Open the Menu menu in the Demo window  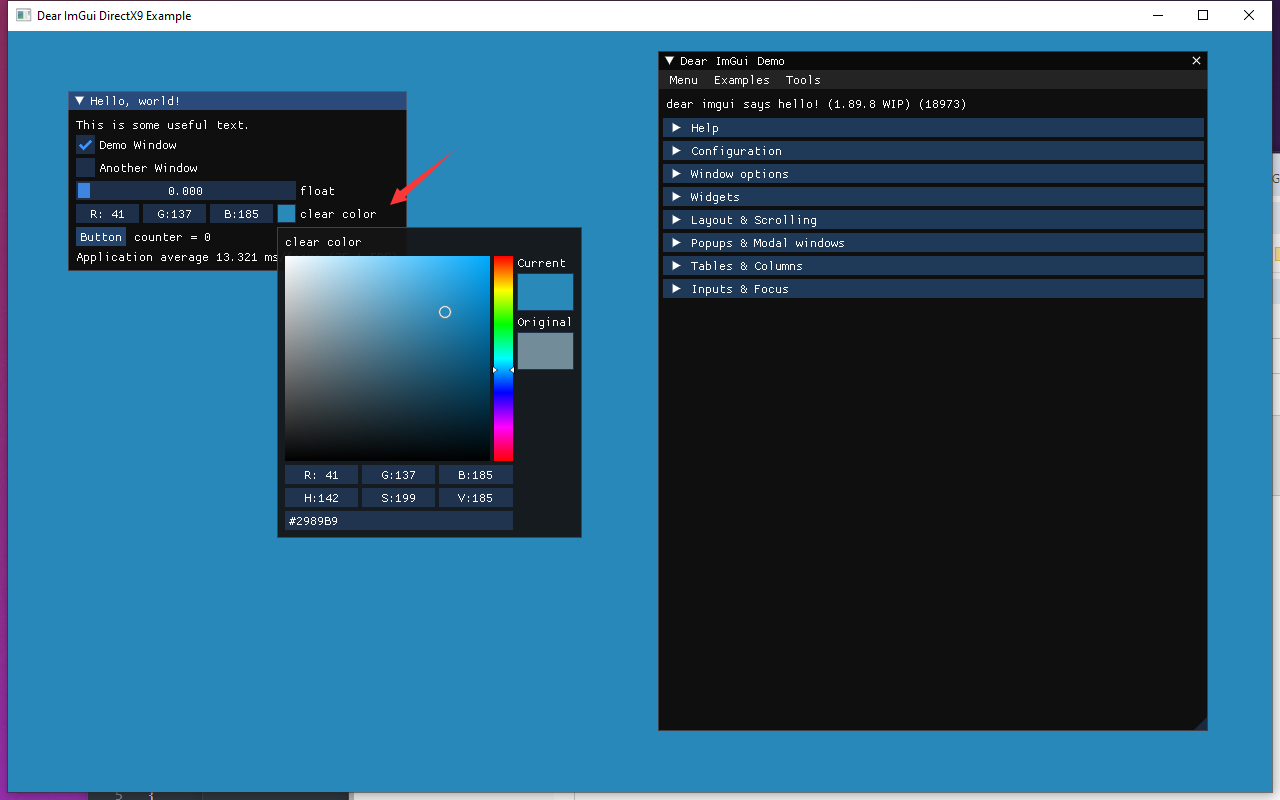point(683,80)
